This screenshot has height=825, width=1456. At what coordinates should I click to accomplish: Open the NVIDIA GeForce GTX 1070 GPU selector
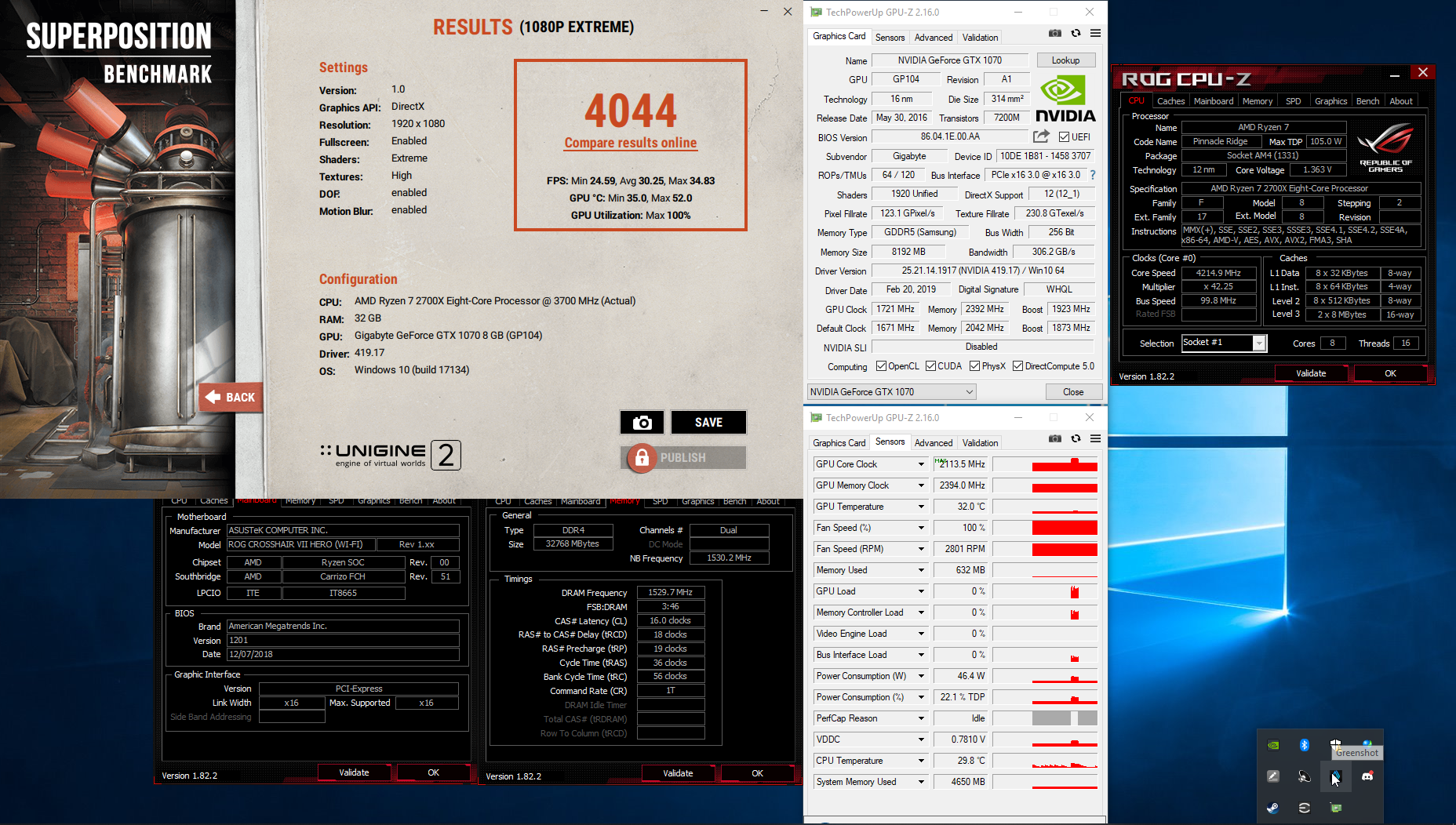[892, 392]
